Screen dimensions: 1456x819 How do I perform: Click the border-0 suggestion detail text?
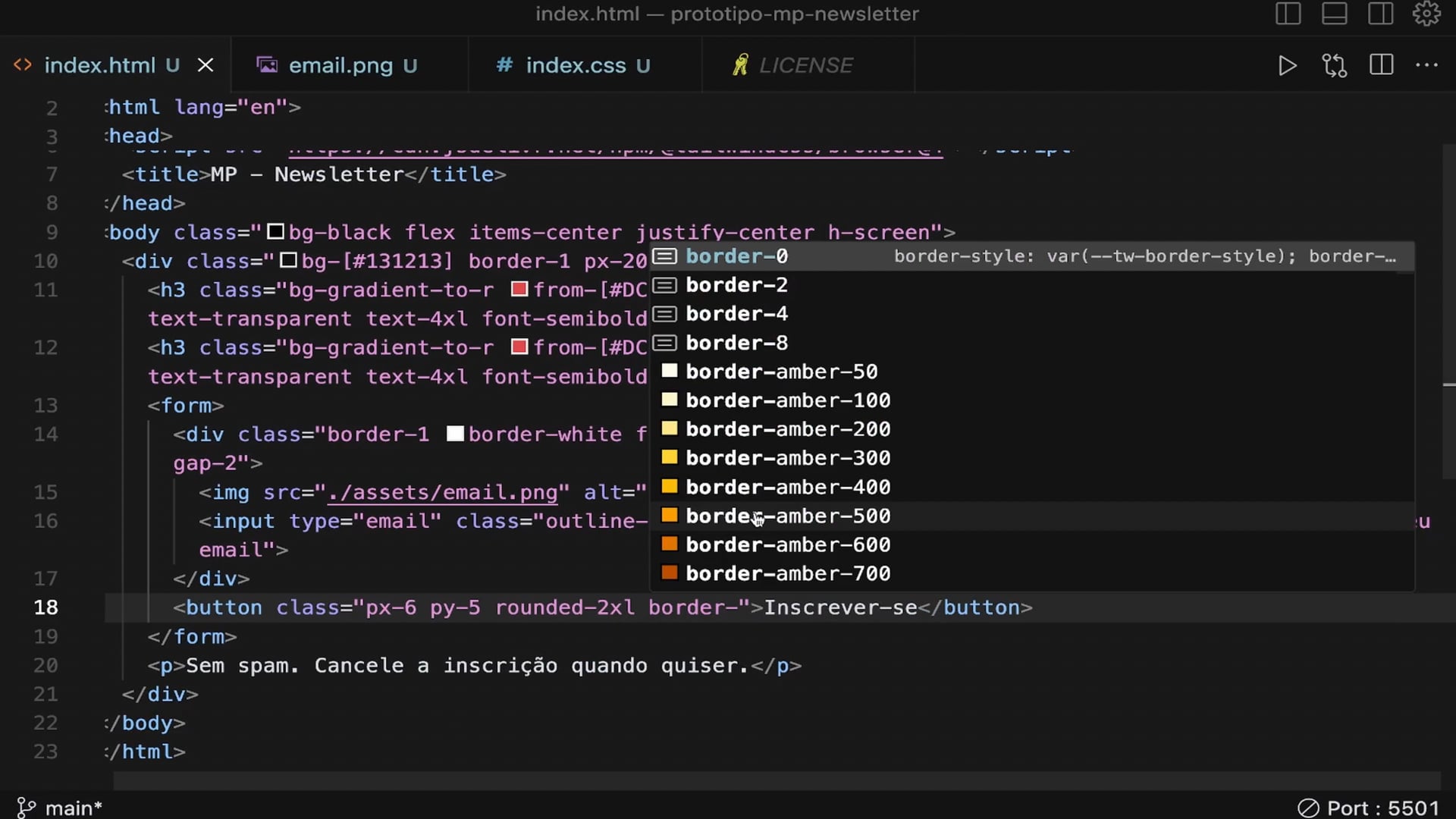[1144, 256]
